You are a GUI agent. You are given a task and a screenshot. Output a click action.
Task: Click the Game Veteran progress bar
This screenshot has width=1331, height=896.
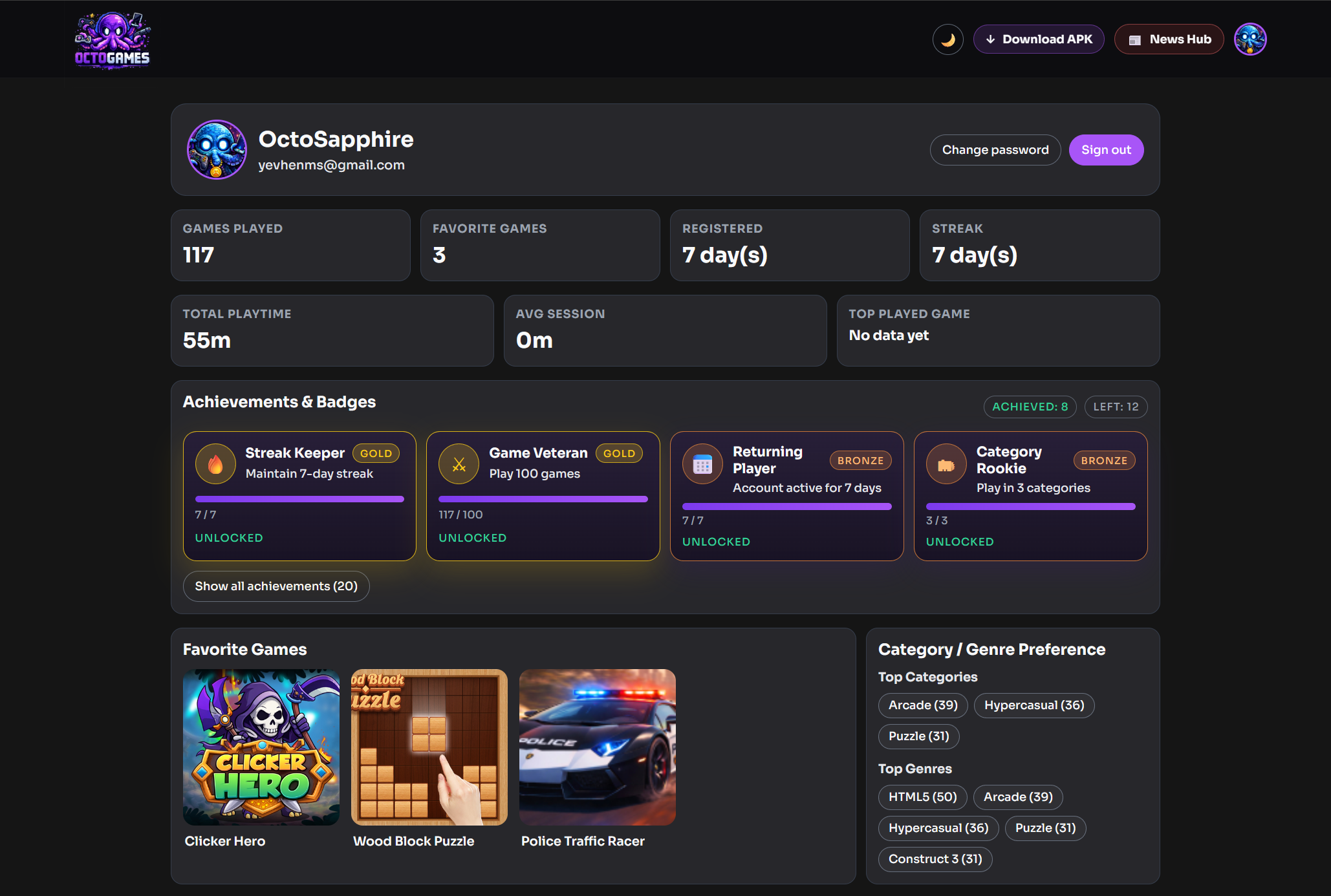point(543,499)
